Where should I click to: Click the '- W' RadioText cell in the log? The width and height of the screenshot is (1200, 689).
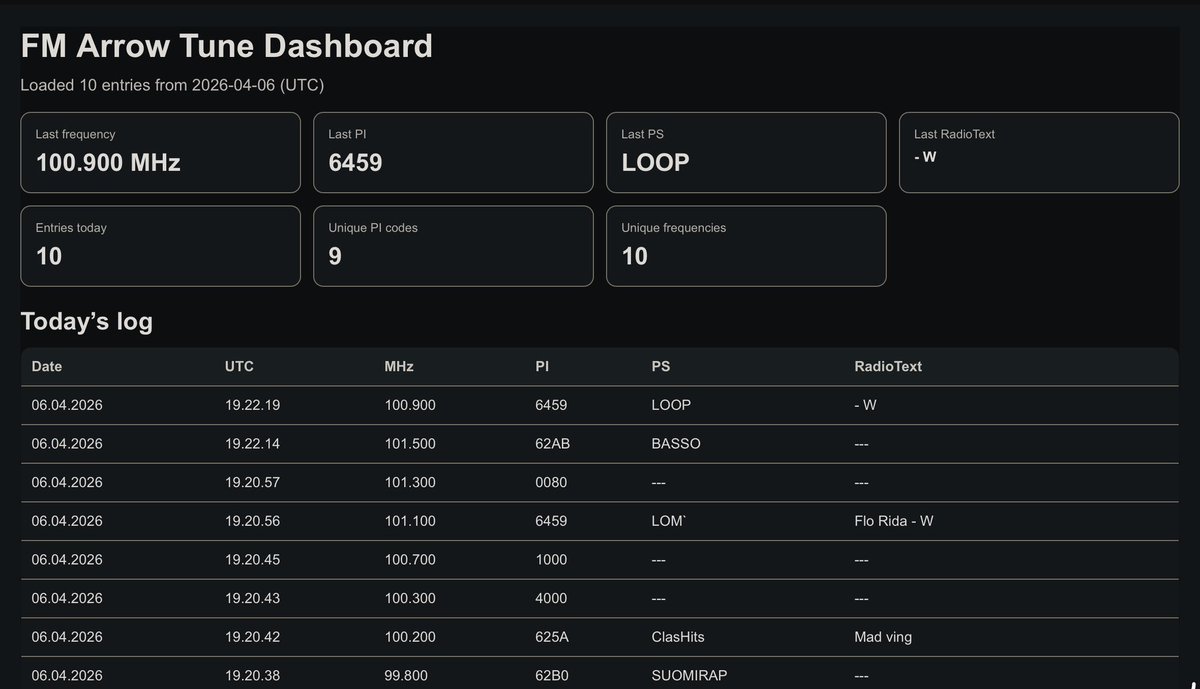865,405
